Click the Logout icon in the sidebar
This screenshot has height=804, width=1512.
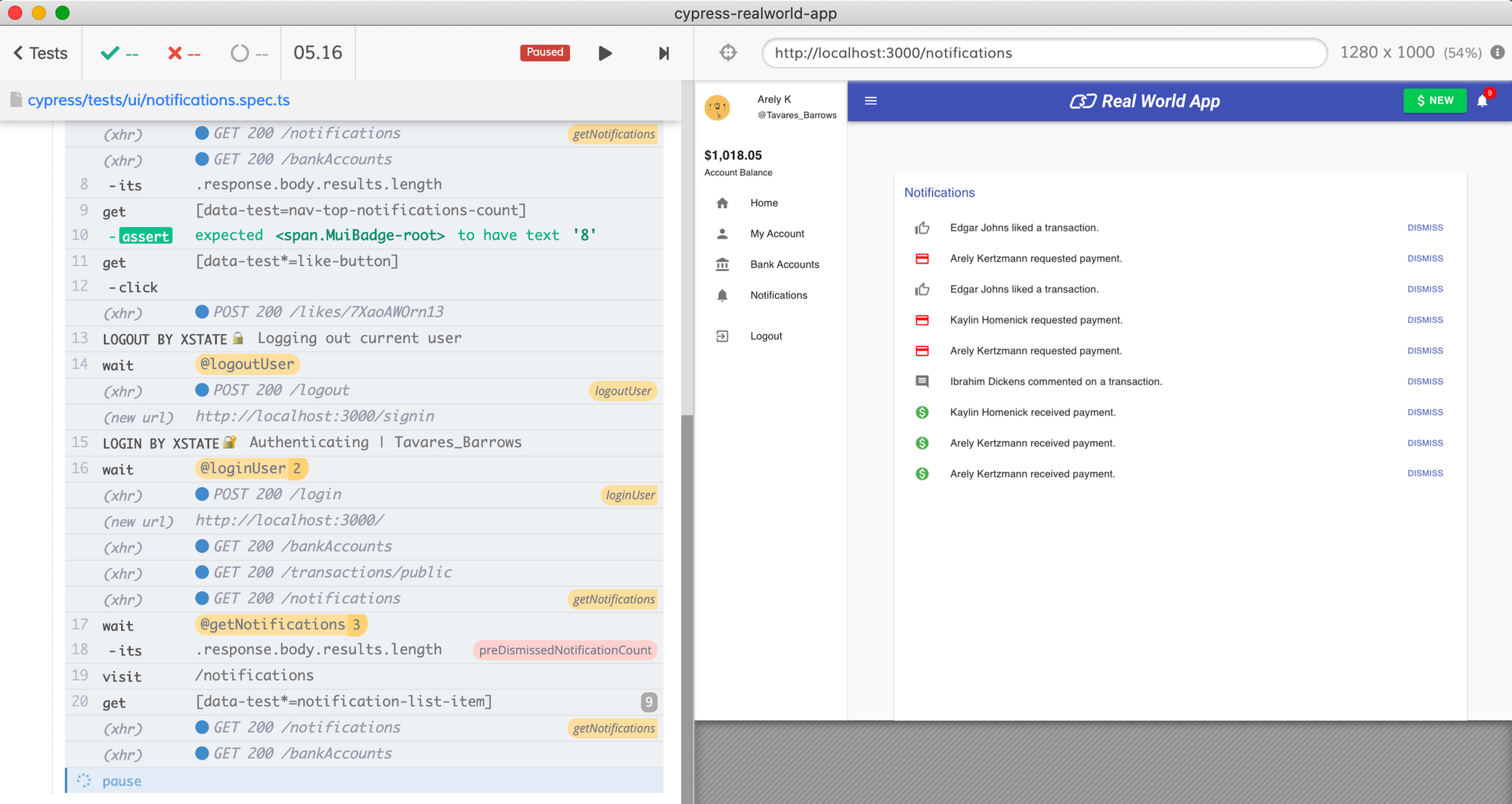(722, 337)
